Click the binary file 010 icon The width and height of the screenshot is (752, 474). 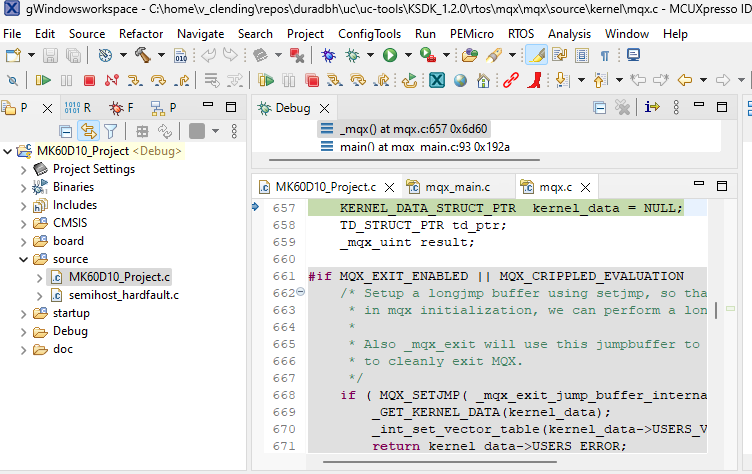(x=180, y=56)
